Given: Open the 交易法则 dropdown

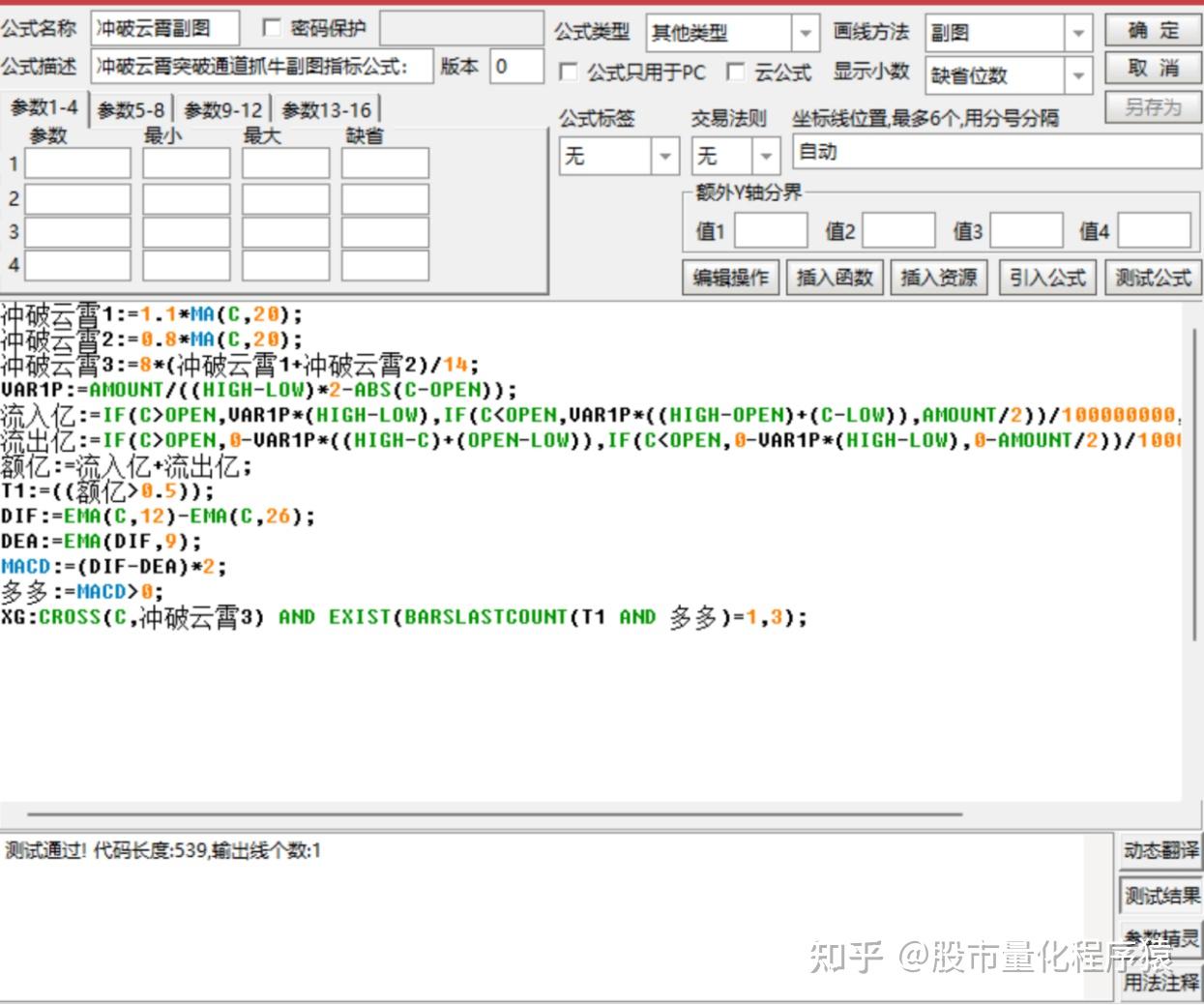Looking at the screenshot, I should pyautogui.click(x=766, y=155).
